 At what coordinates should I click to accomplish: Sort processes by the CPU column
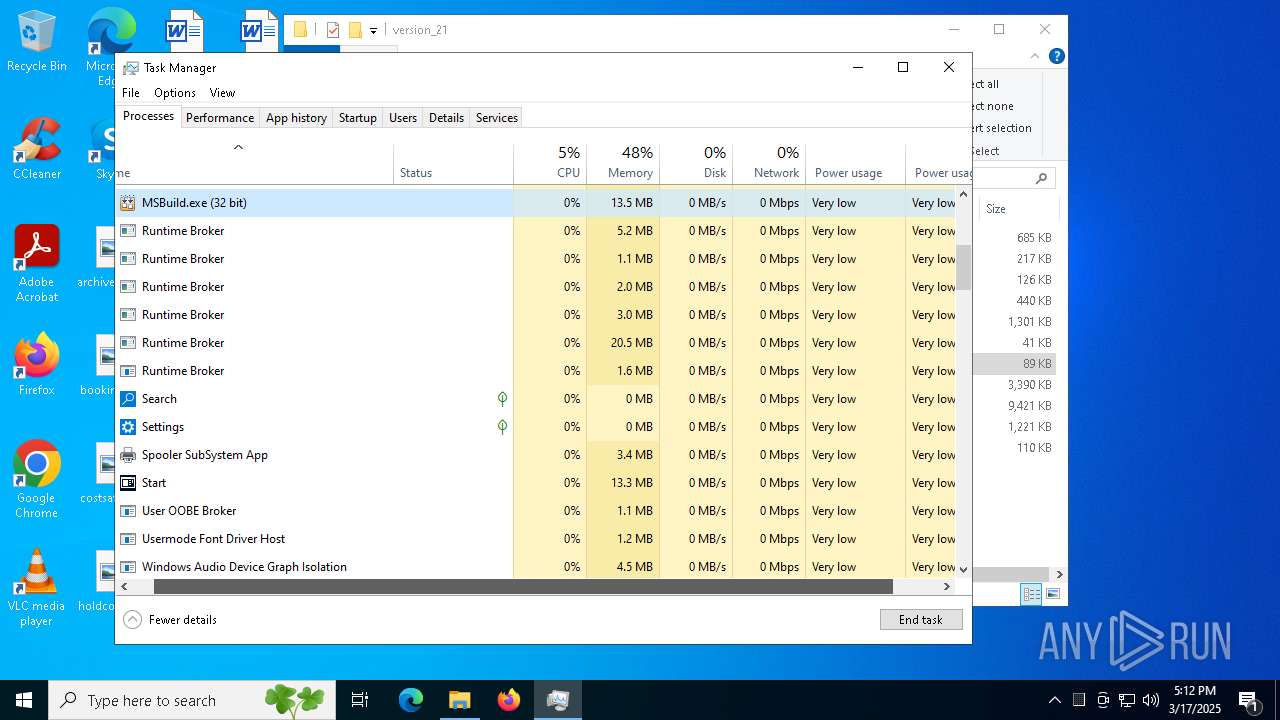[x=550, y=163]
